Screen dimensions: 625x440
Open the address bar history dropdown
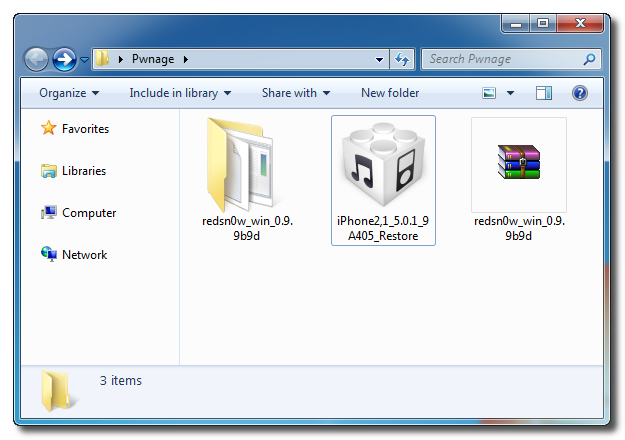point(379,59)
